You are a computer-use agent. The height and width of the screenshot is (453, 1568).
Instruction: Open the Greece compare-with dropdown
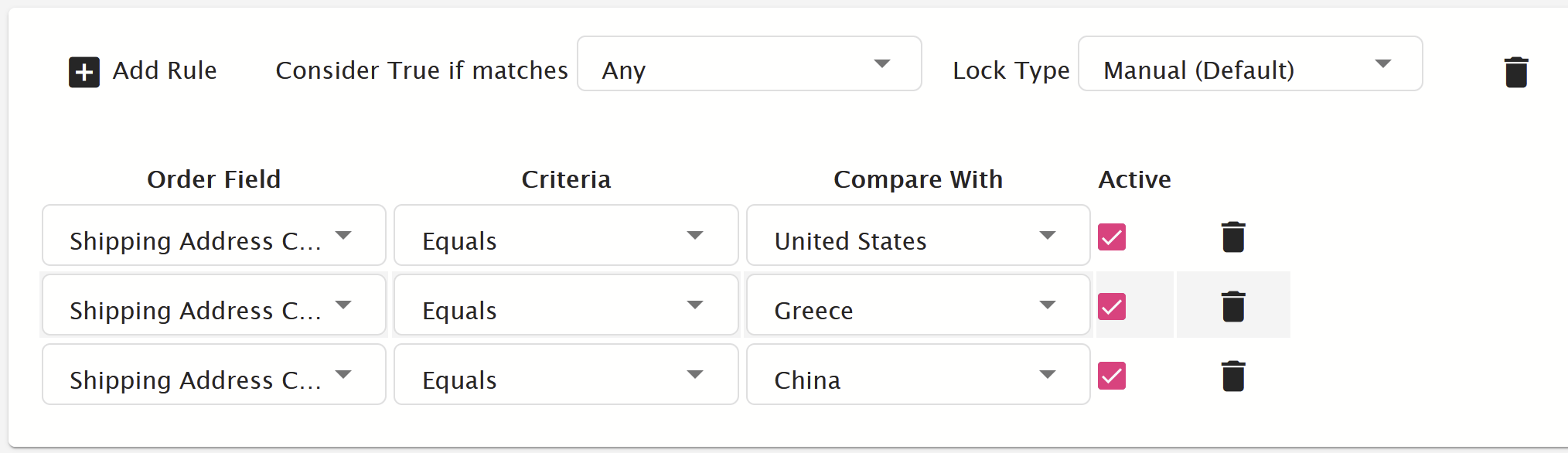(x=918, y=305)
